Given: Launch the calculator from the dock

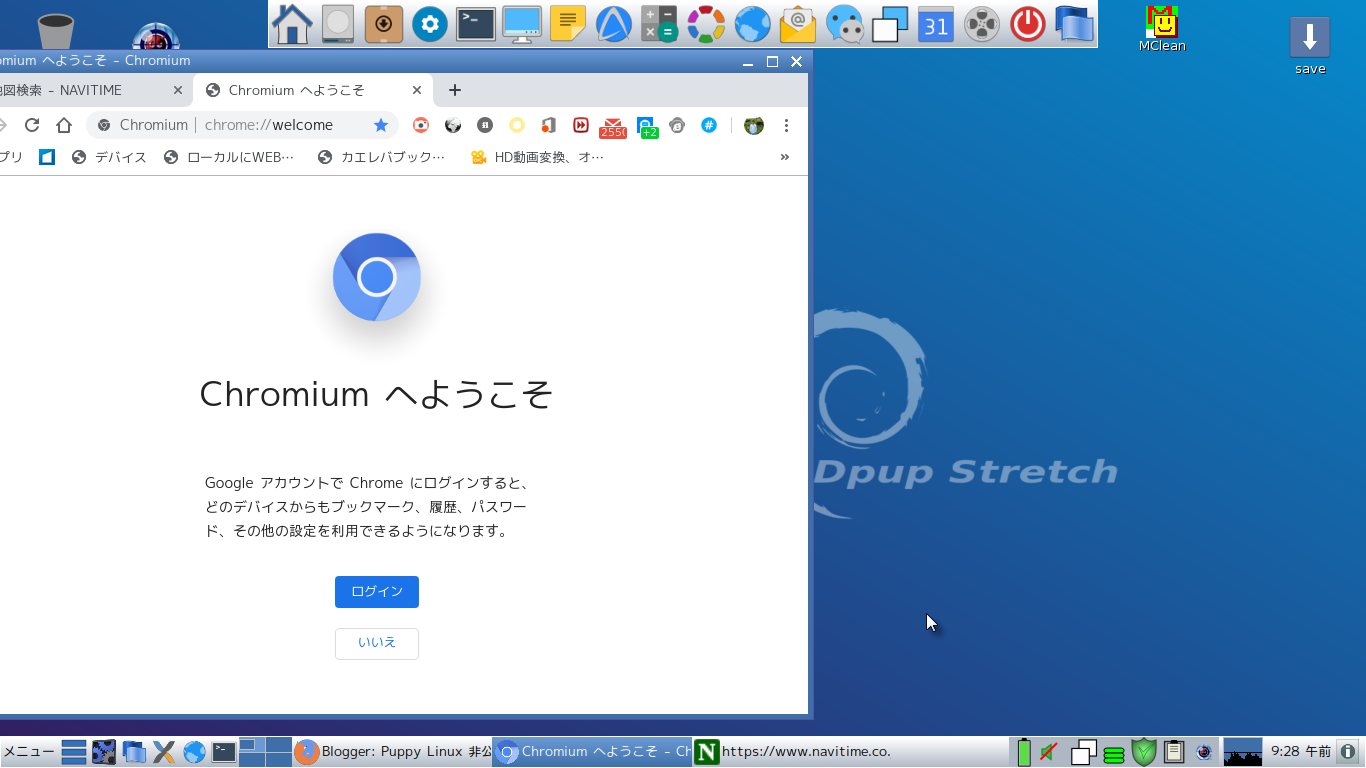Looking at the screenshot, I should point(659,24).
